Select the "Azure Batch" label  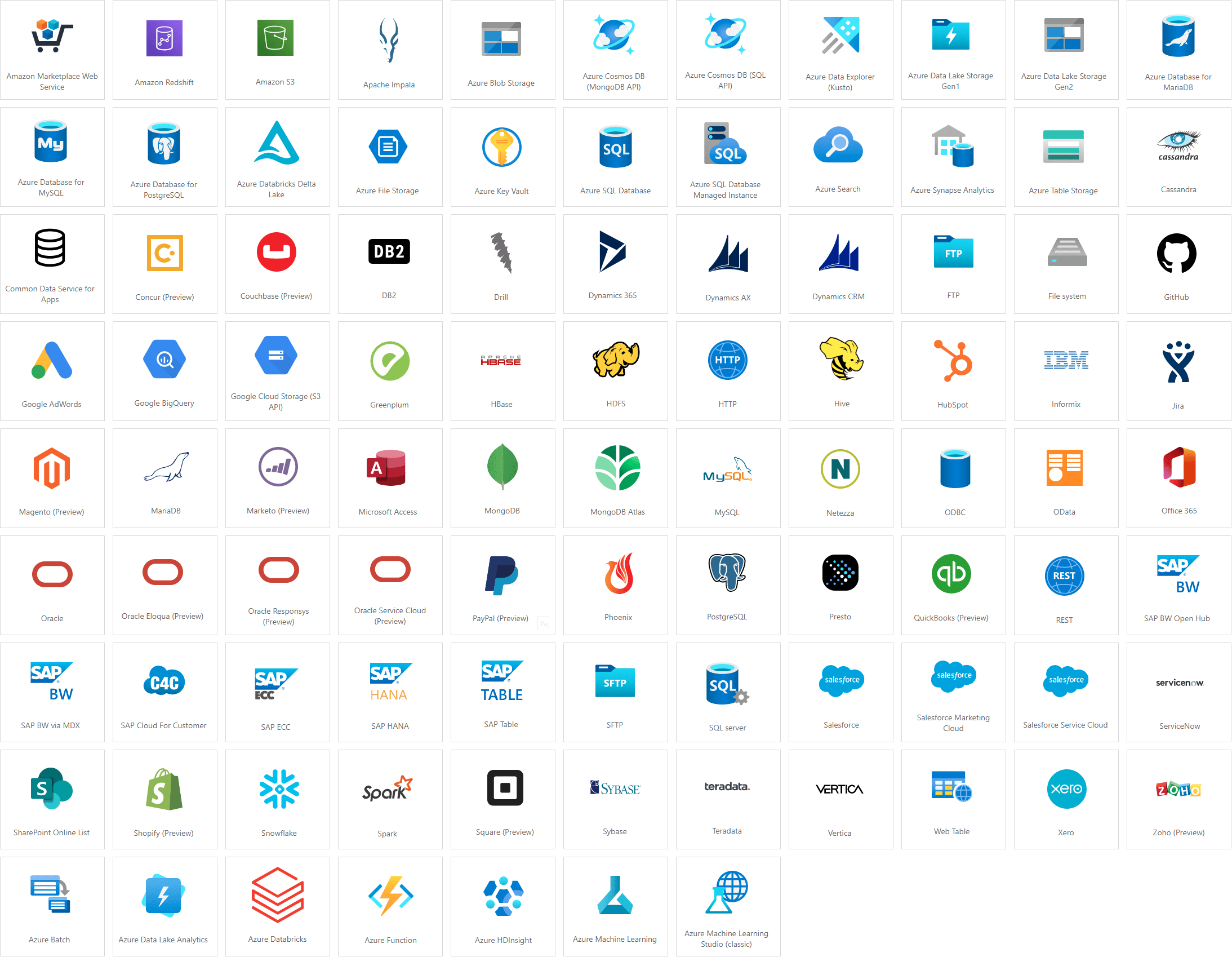point(50,940)
